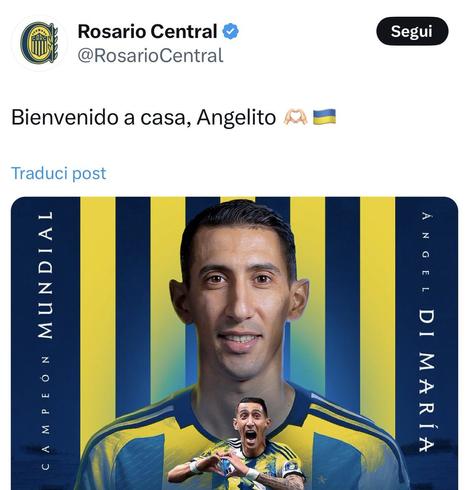Click the blue verified badge icon
Image resolution: width=469 pixels, height=490 pixels.
point(231,32)
